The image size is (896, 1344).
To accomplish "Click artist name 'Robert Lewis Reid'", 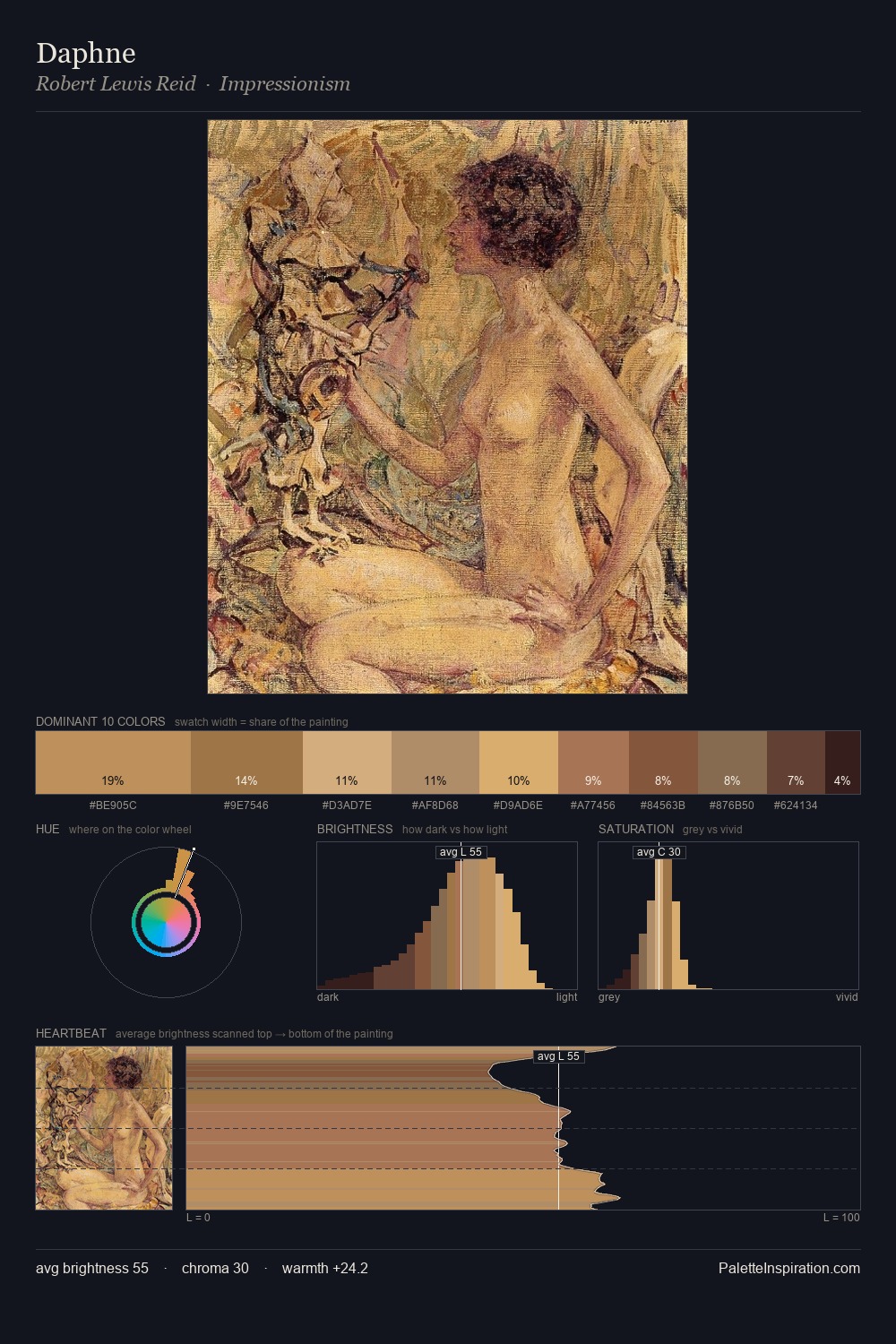I will click(x=116, y=83).
